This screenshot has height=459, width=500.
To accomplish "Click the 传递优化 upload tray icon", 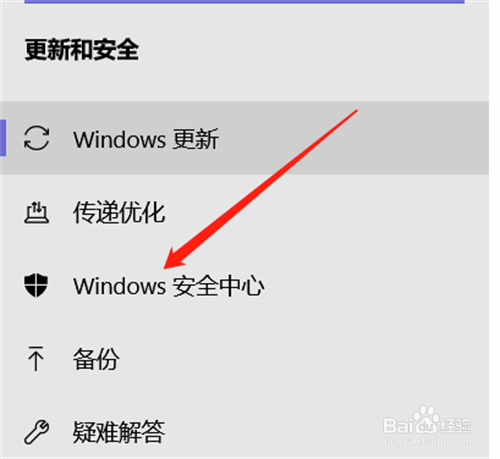I will (x=37, y=212).
